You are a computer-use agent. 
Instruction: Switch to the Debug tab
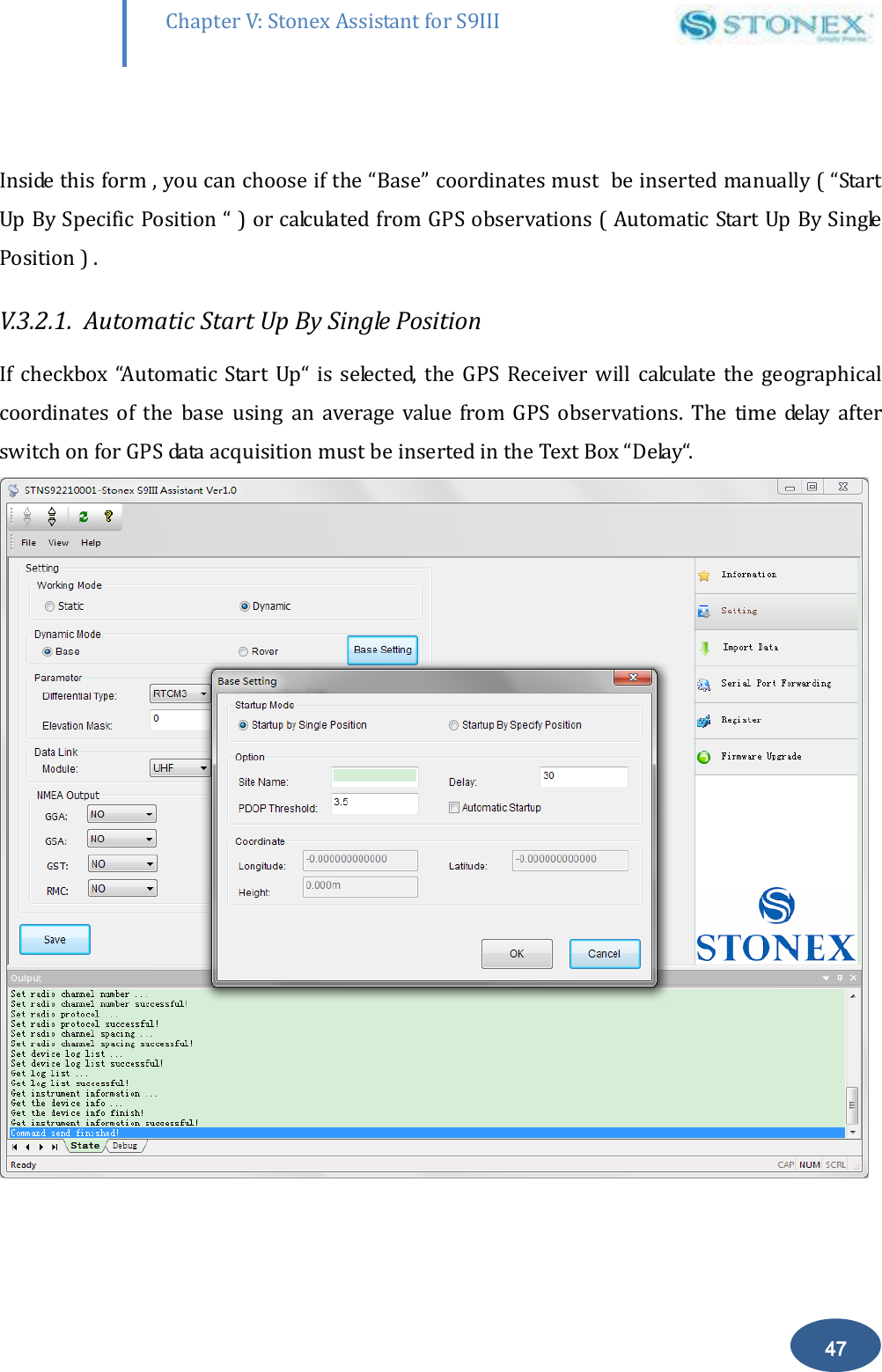click(x=124, y=1146)
